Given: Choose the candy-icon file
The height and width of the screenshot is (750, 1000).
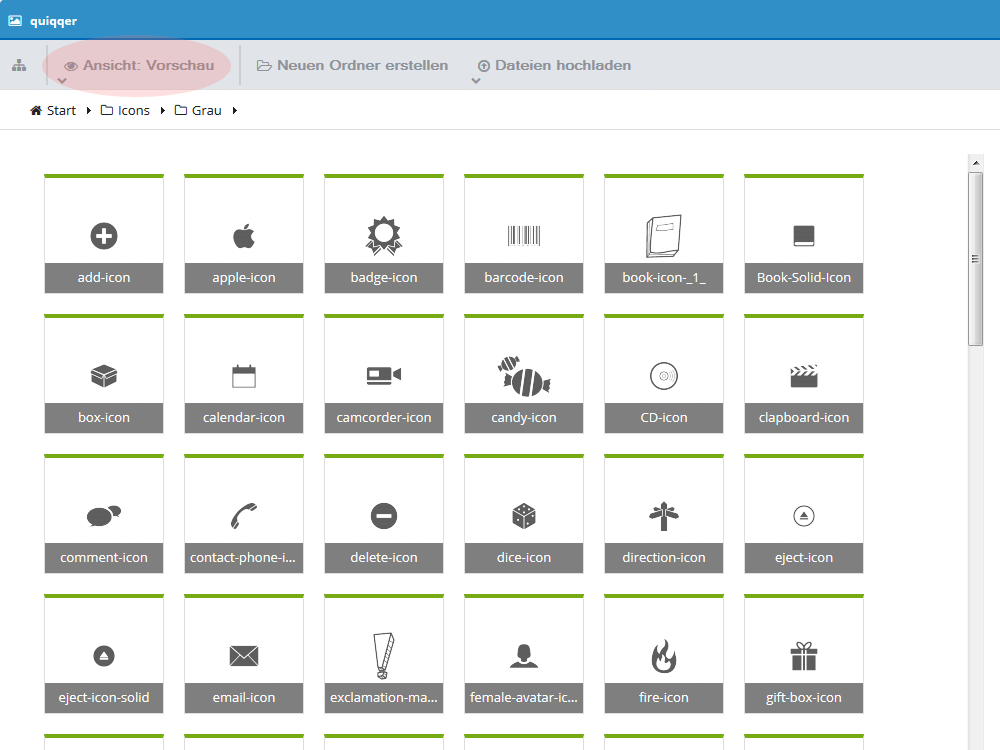Looking at the screenshot, I should 524,374.
